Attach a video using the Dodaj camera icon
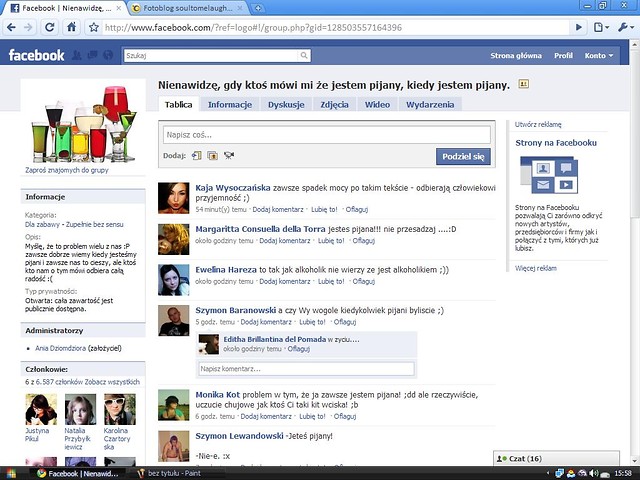 229,156
